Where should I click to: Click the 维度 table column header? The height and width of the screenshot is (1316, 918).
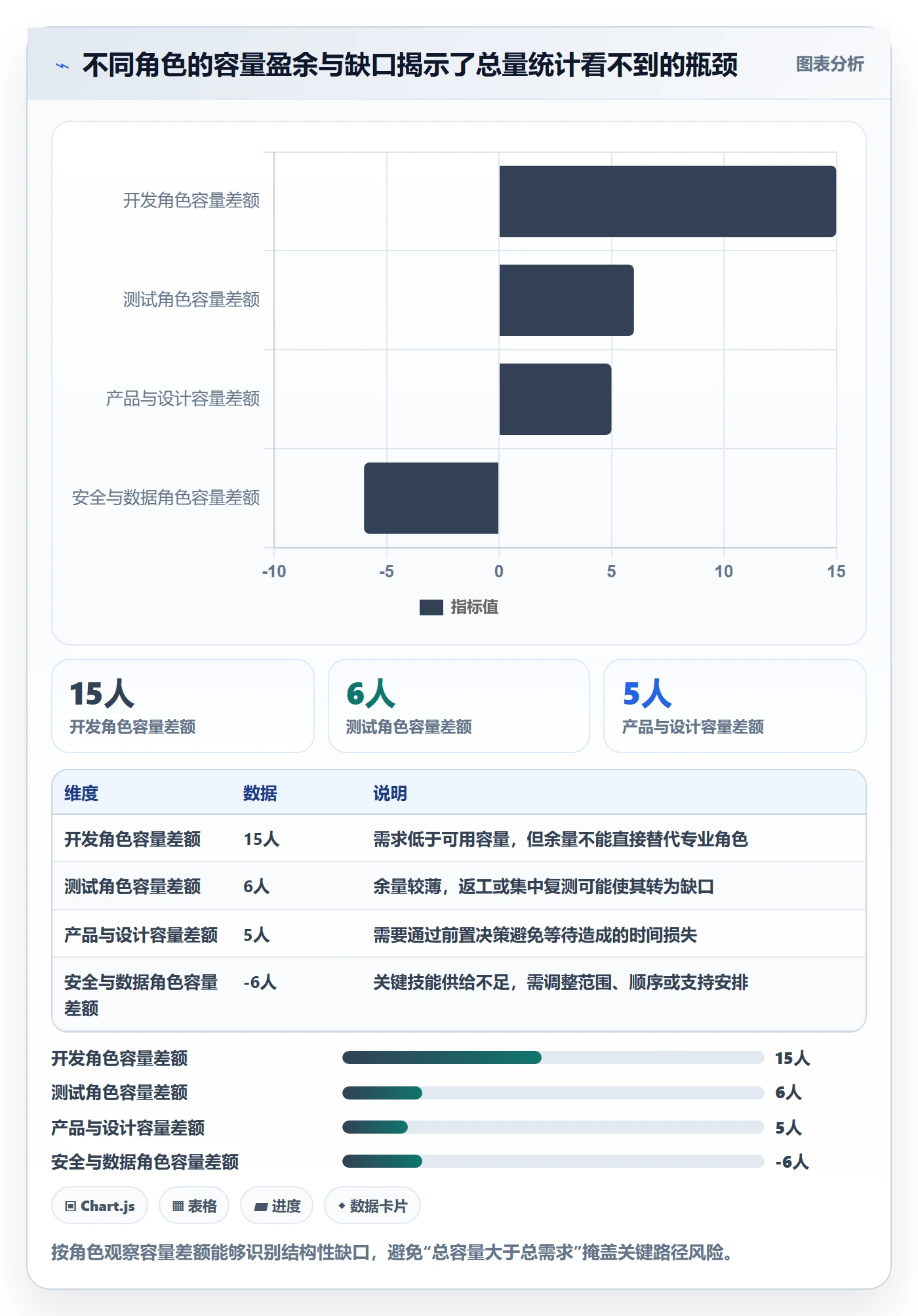coord(81,793)
